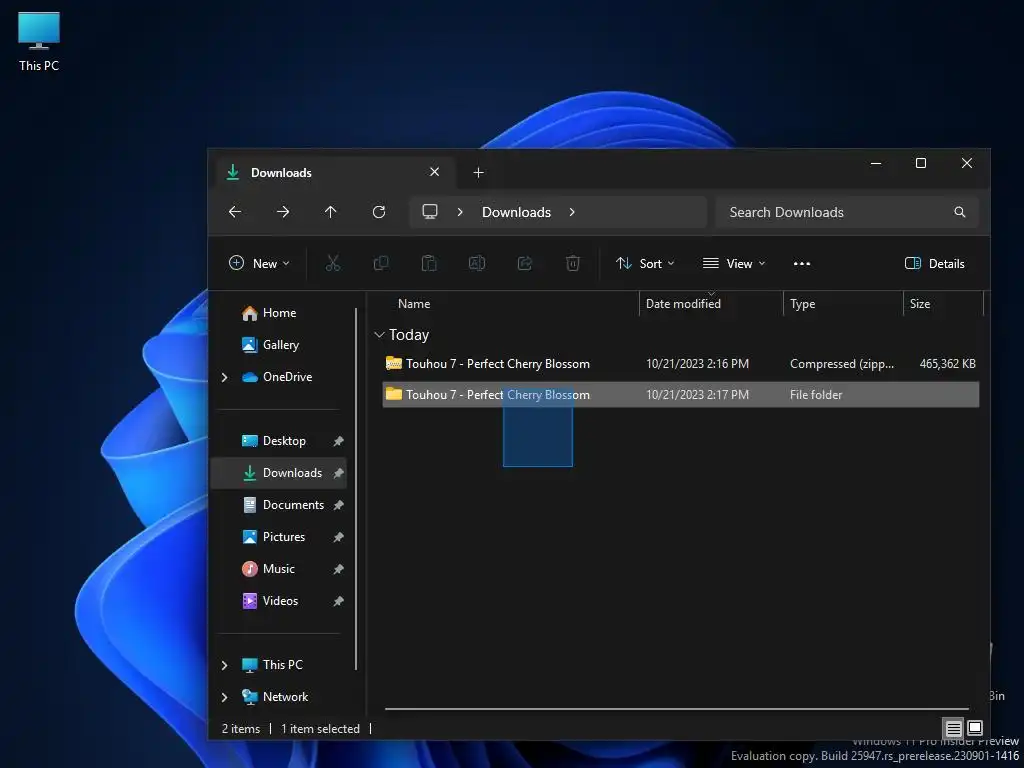
Task: Open the New dropdown menu
Action: tap(259, 263)
